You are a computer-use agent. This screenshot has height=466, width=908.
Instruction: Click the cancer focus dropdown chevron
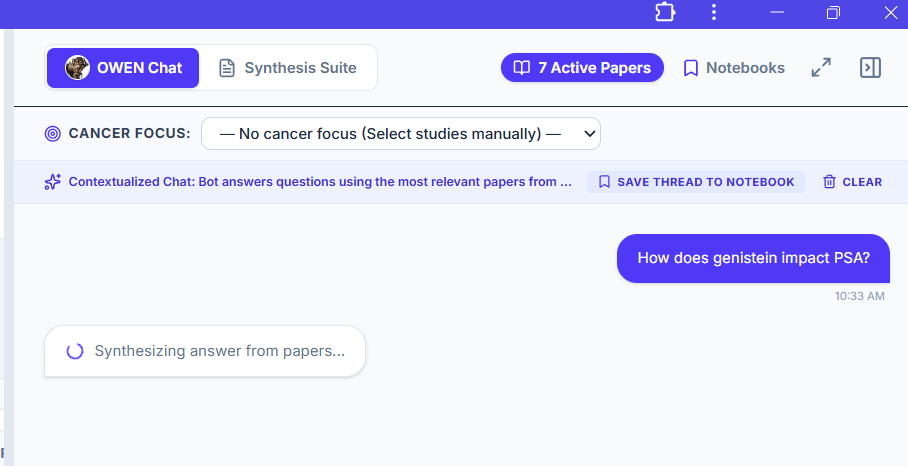(x=590, y=134)
